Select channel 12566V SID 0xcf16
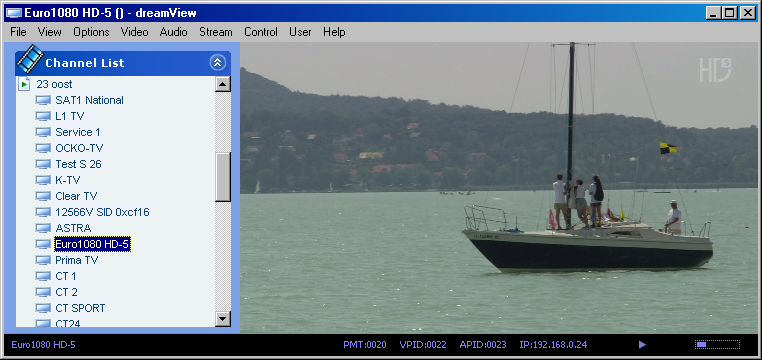Viewport: 762px width, 360px height. [x=102, y=213]
